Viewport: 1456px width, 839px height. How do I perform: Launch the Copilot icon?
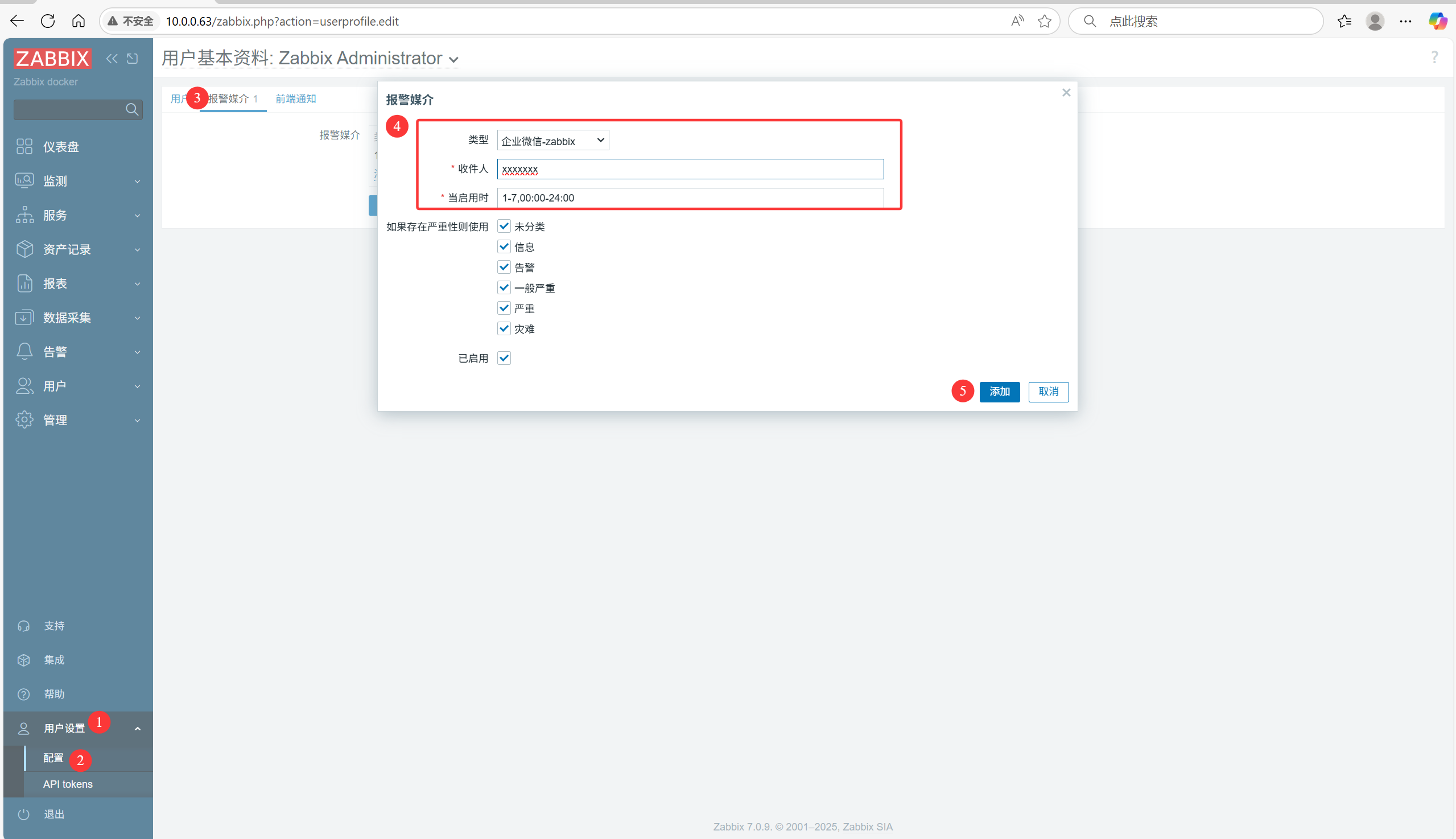tap(1438, 21)
